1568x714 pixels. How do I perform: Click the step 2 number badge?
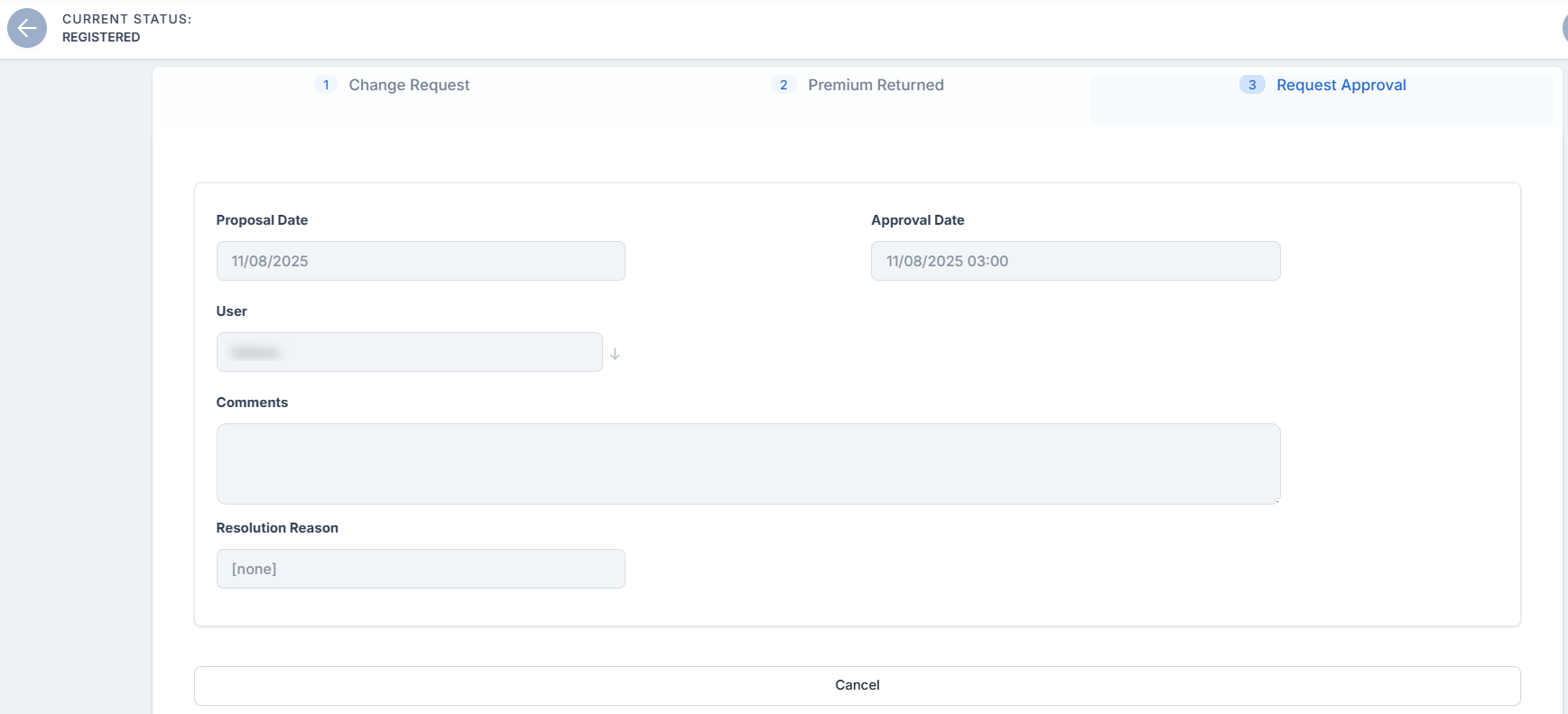pos(784,85)
